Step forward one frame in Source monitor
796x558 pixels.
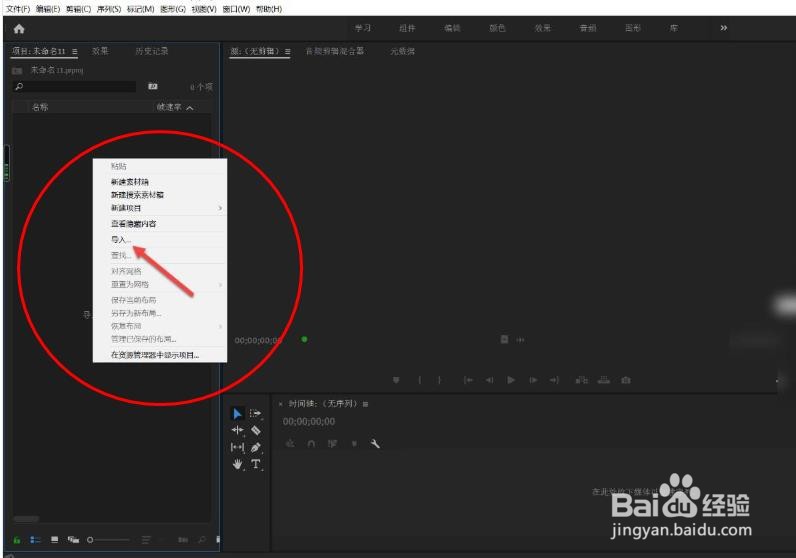pos(533,380)
